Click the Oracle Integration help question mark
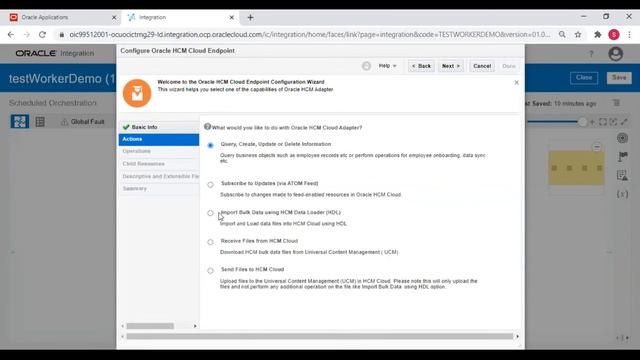Screen dimensions: 640x360 coord(591,54)
